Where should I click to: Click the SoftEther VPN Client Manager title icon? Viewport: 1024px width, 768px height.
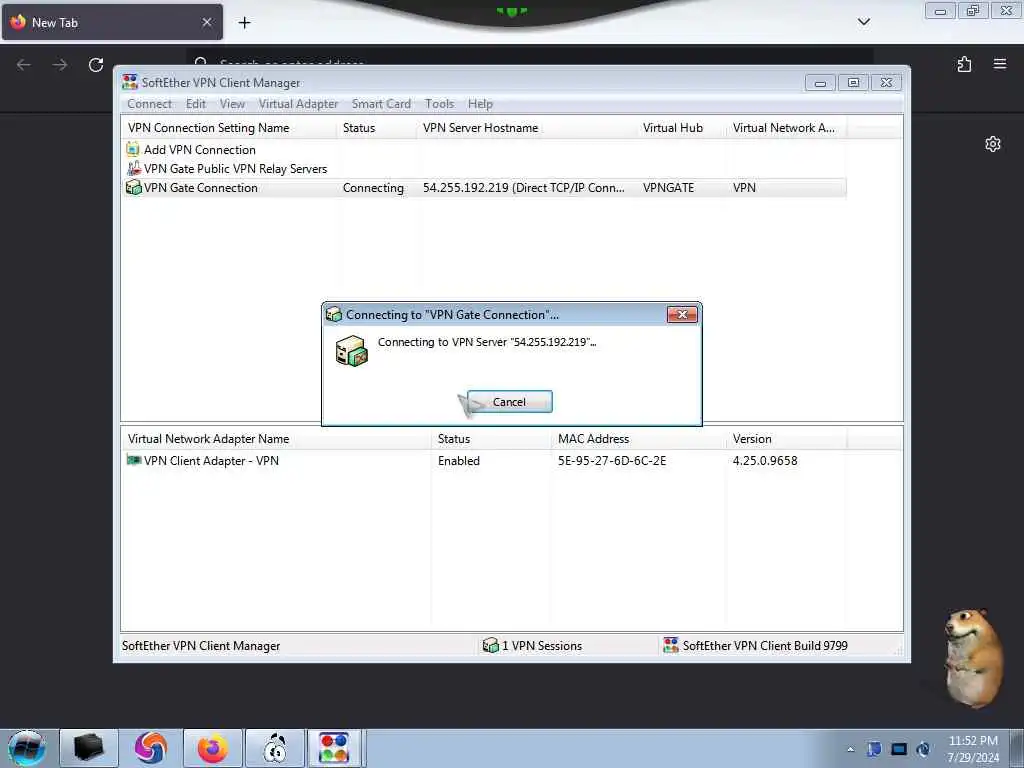(x=130, y=82)
